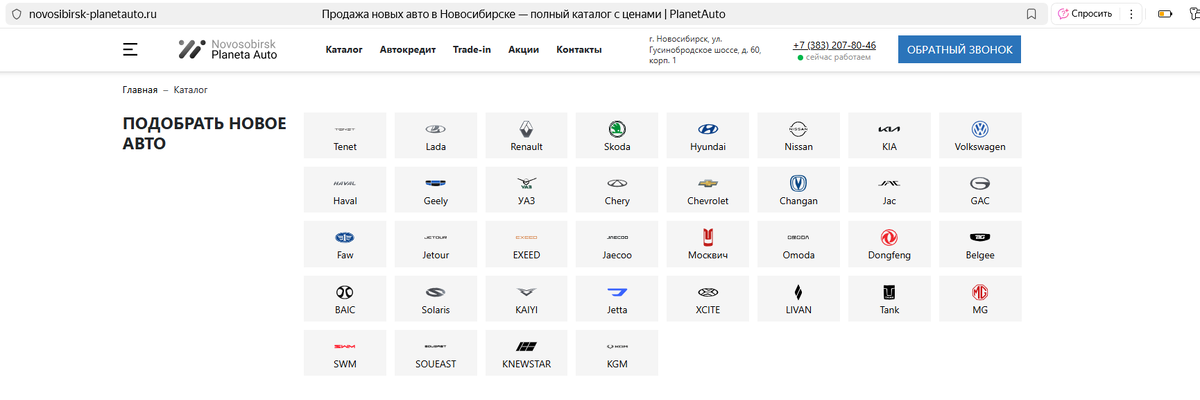Click the Спросить assistant button
This screenshot has height=400, width=1200.
tap(1084, 14)
